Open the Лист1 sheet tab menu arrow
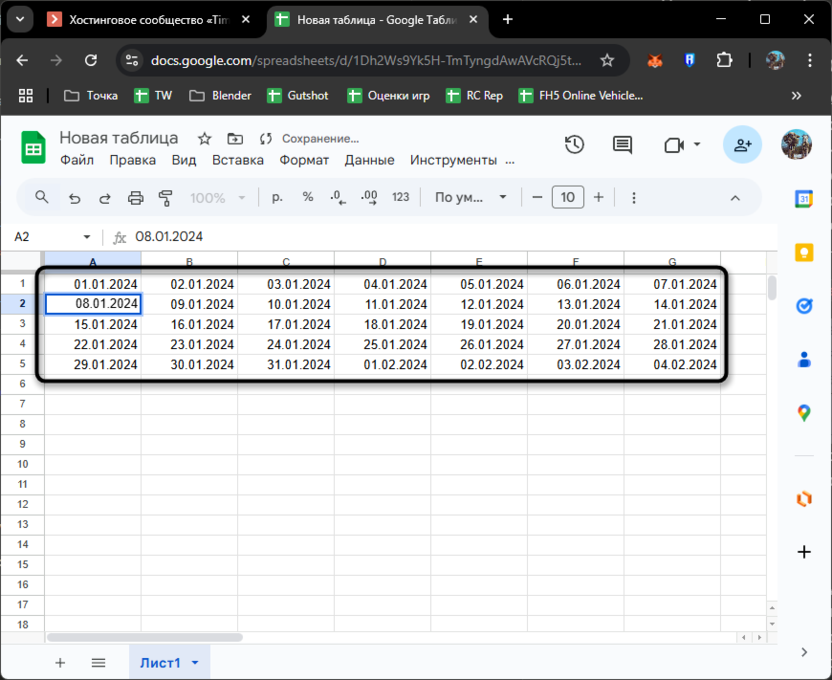This screenshot has height=680, width=832. click(195, 663)
